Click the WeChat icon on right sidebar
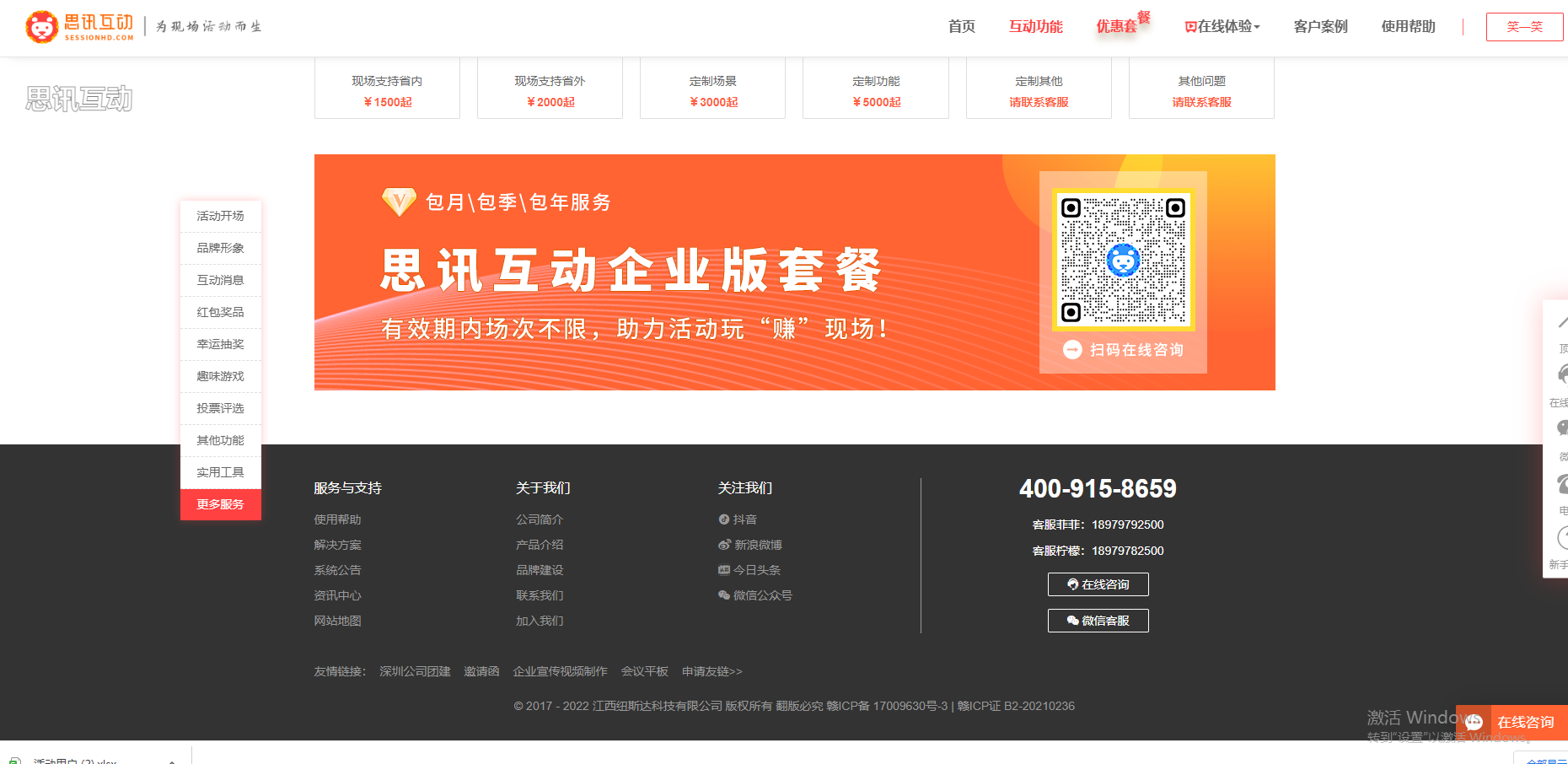This screenshot has height=764, width=1568. (1562, 428)
